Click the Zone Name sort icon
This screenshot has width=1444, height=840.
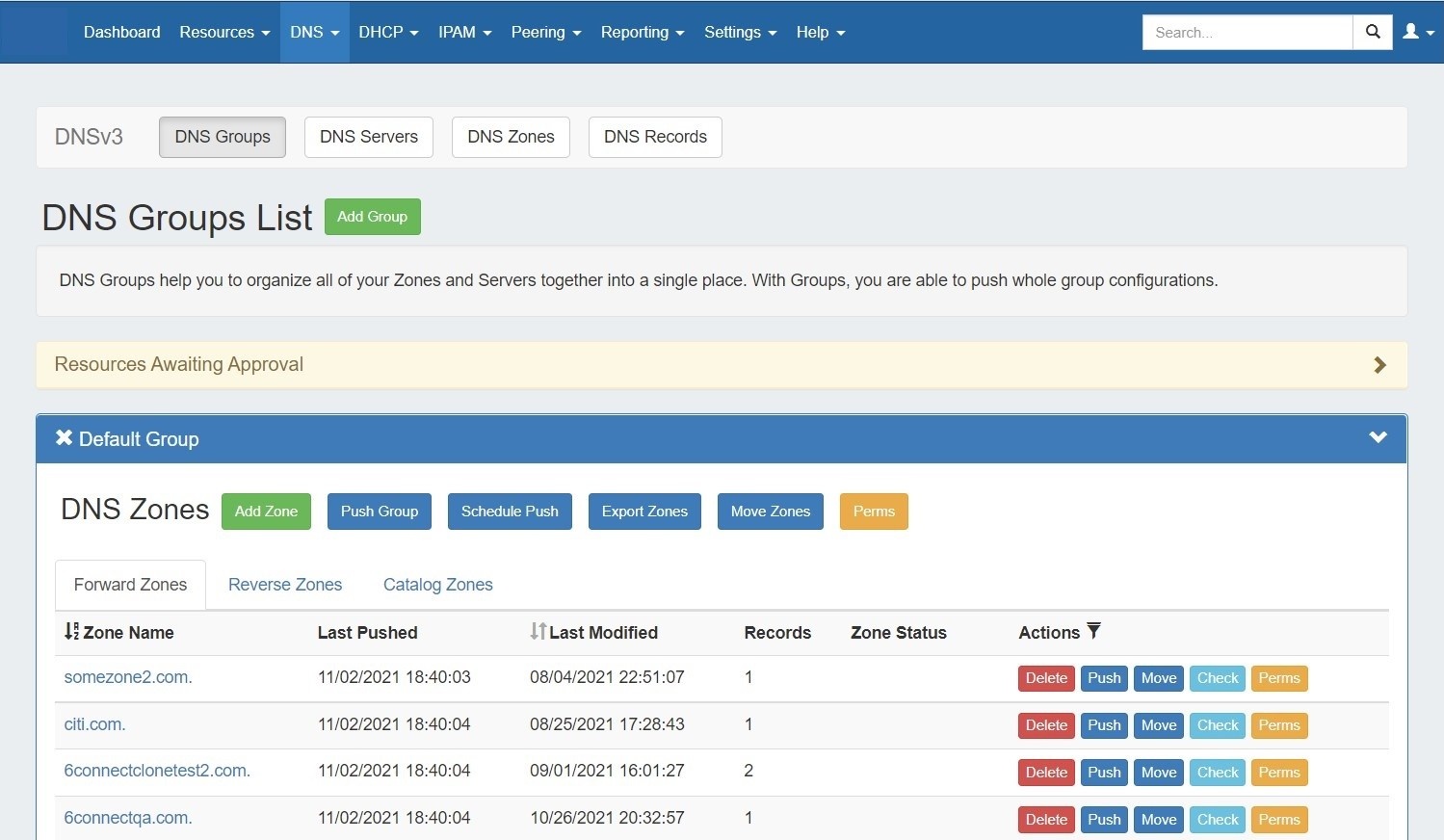[71, 632]
